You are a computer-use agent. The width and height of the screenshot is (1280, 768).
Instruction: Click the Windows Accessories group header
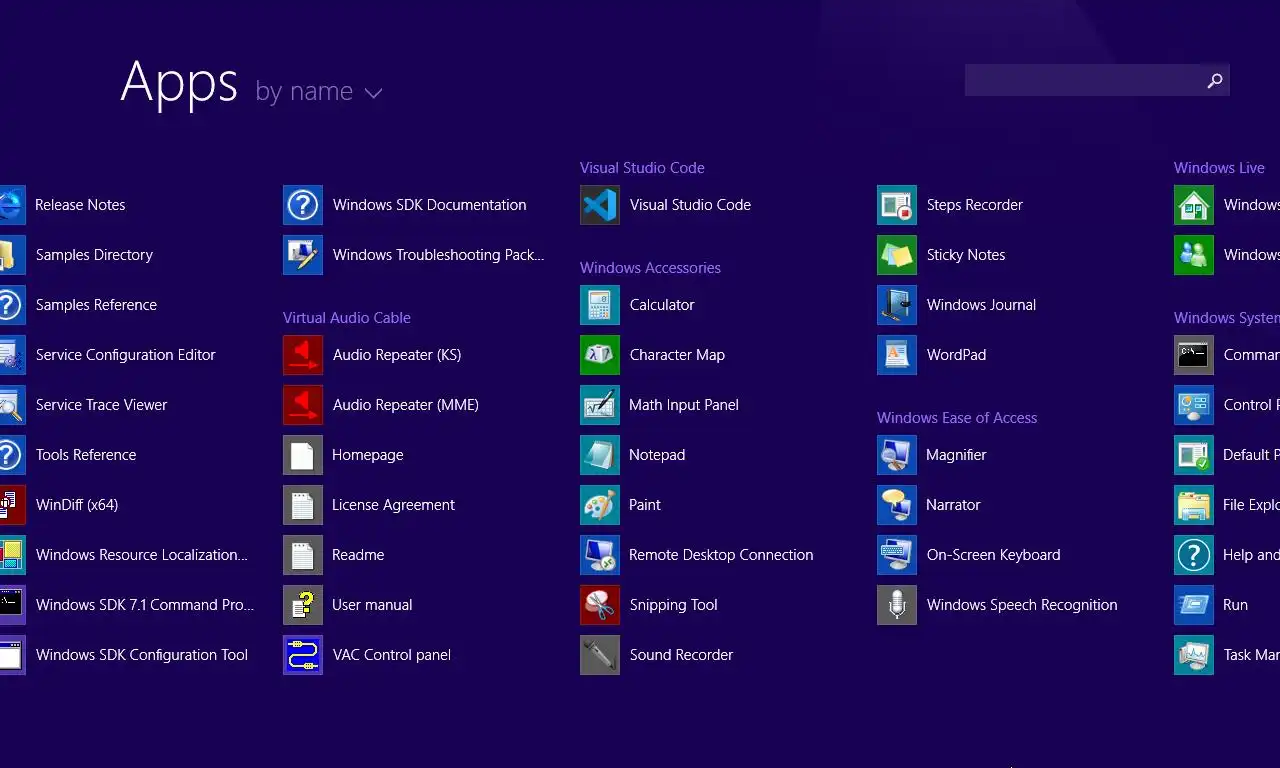point(650,268)
